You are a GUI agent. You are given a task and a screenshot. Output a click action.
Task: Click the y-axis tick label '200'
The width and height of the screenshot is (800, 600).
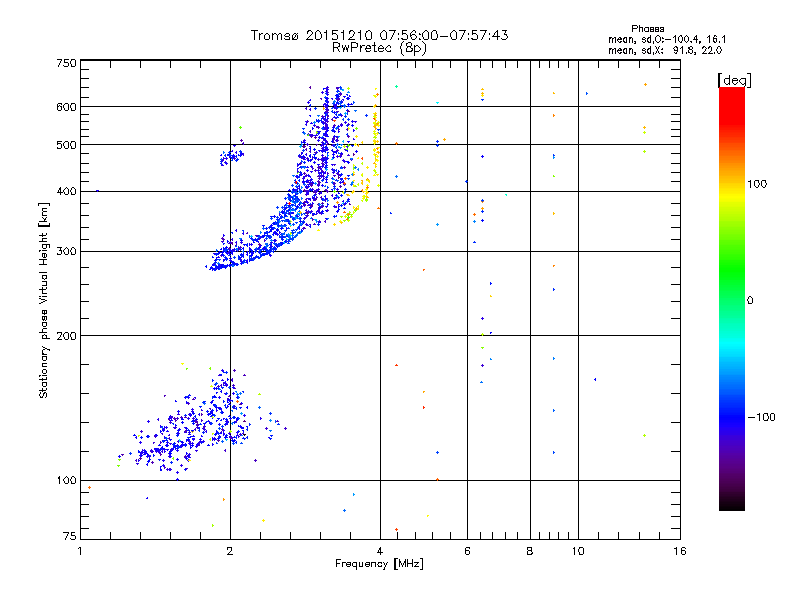pos(66,336)
